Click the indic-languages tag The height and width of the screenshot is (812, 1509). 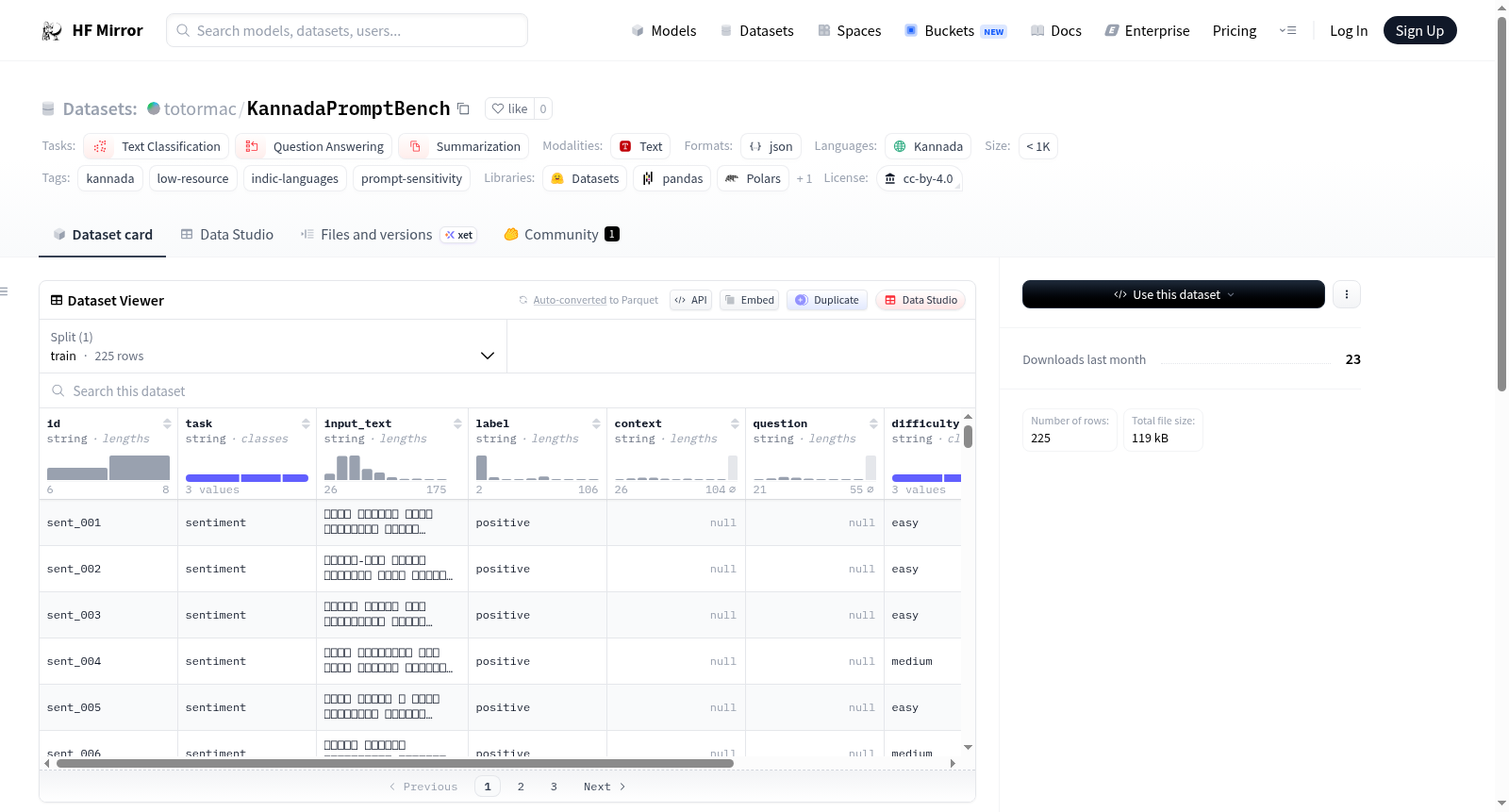(294, 178)
